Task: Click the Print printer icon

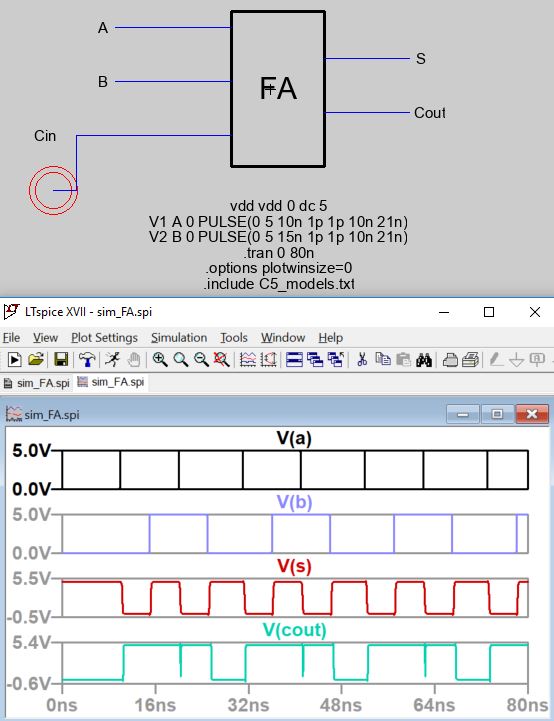Action: pyautogui.click(x=450, y=360)
